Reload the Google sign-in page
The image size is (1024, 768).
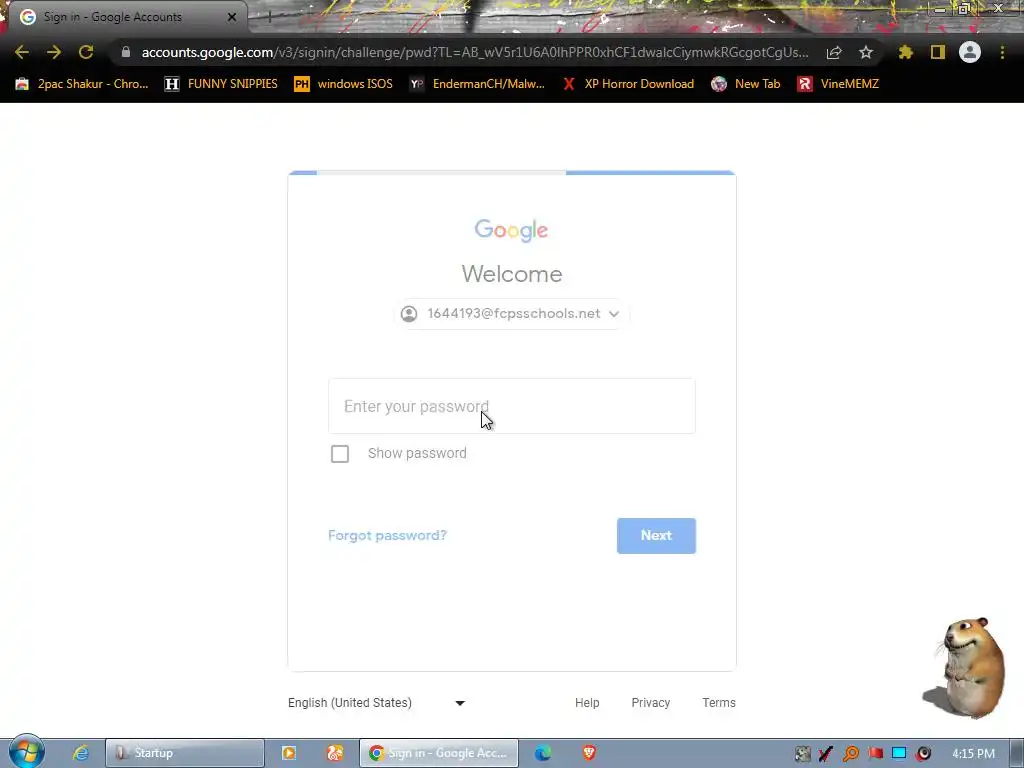click(86, 52)
